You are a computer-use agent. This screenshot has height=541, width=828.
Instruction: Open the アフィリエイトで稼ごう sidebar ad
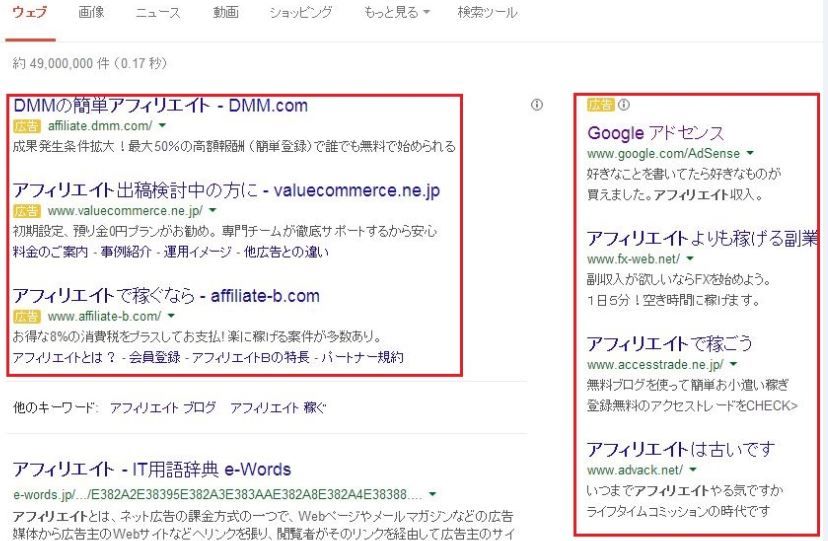(670, 344)
